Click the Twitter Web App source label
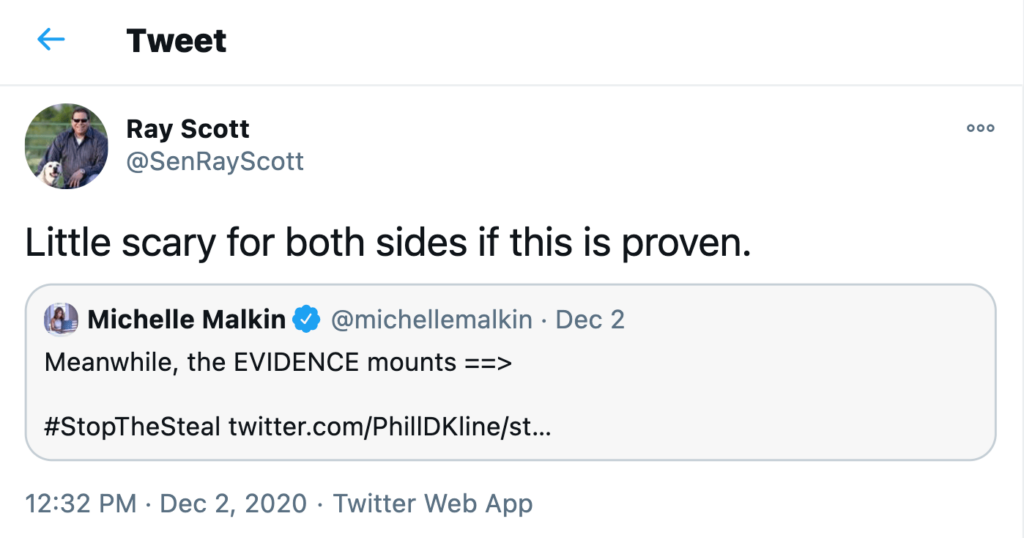 point(433,503)
